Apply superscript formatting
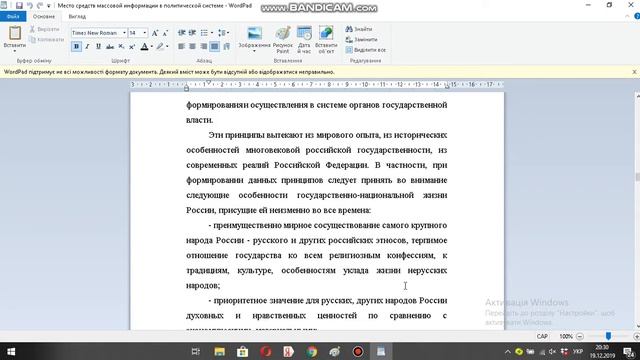640x360 pixels. 132,47
